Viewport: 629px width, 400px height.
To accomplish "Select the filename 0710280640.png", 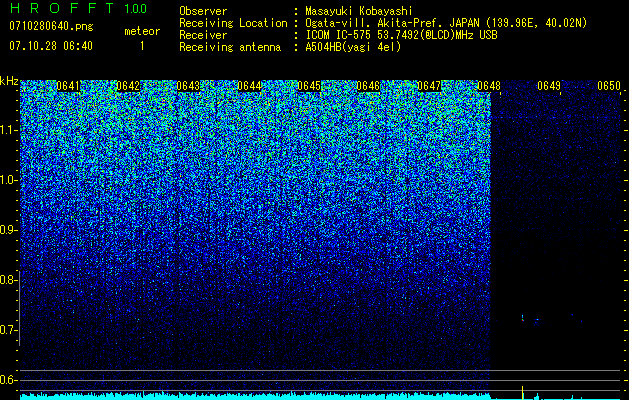I will (x=51, y=26).
